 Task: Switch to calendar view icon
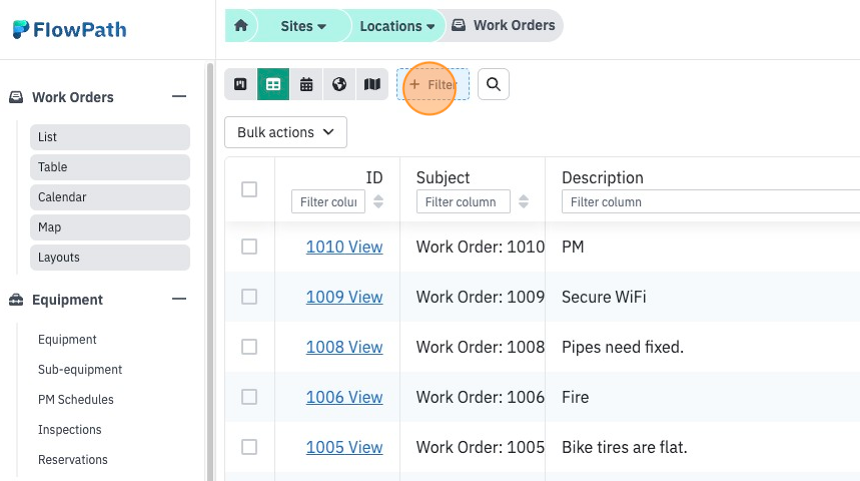[x=306, y=84]
